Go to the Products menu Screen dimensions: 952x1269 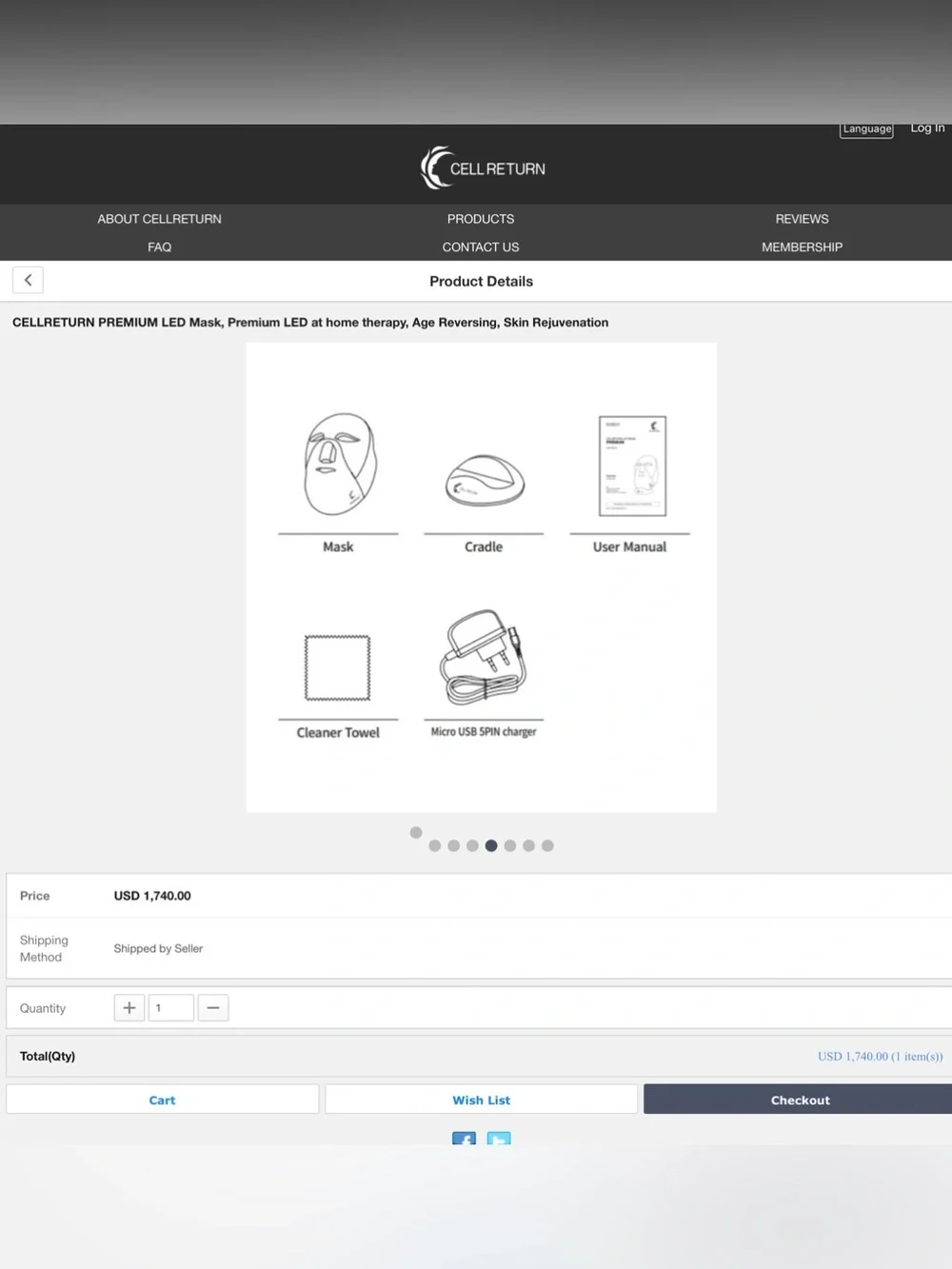coord(481,219)
